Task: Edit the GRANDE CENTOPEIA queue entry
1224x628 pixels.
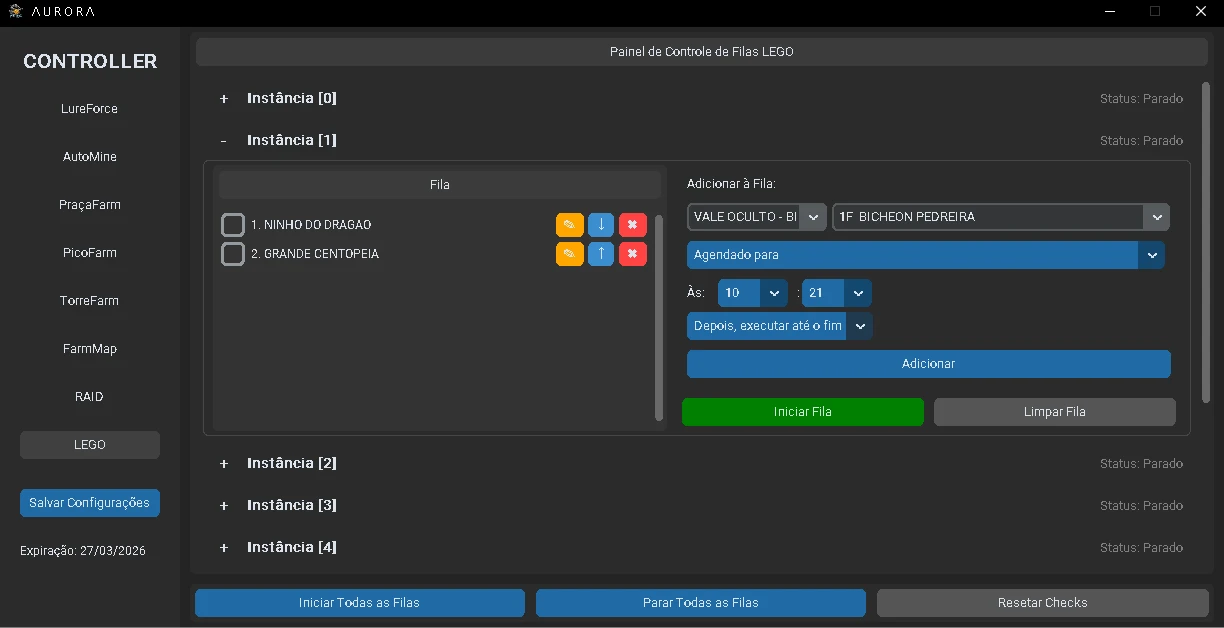Action: (569, 254)
